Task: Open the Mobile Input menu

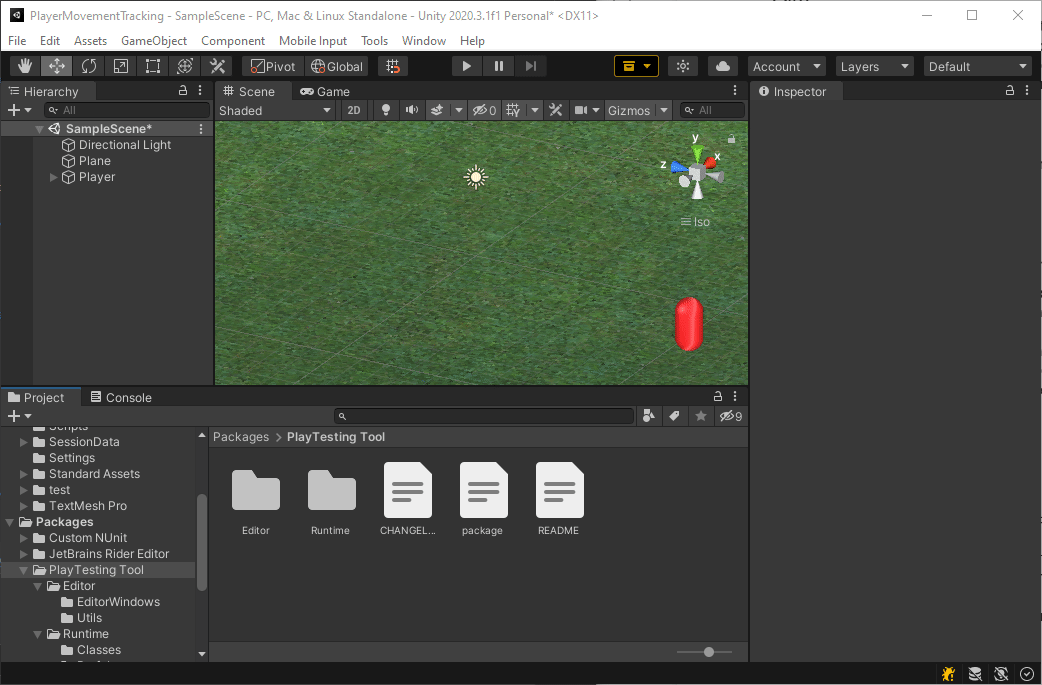Action: pyautogui.click(x=313, y=41)
